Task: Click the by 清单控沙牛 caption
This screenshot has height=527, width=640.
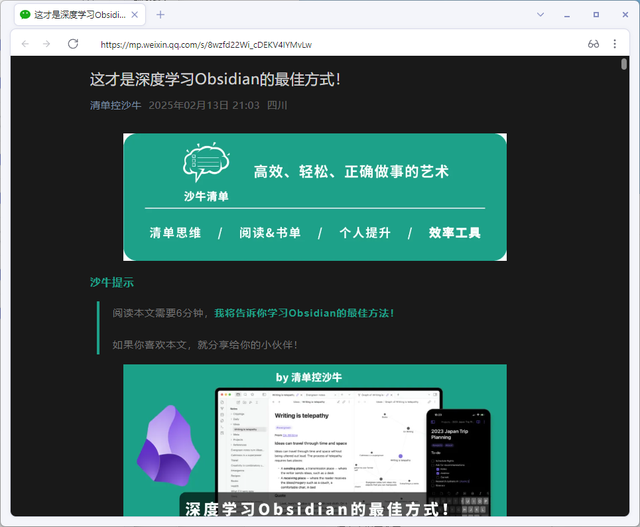Action: pos(309,377)
